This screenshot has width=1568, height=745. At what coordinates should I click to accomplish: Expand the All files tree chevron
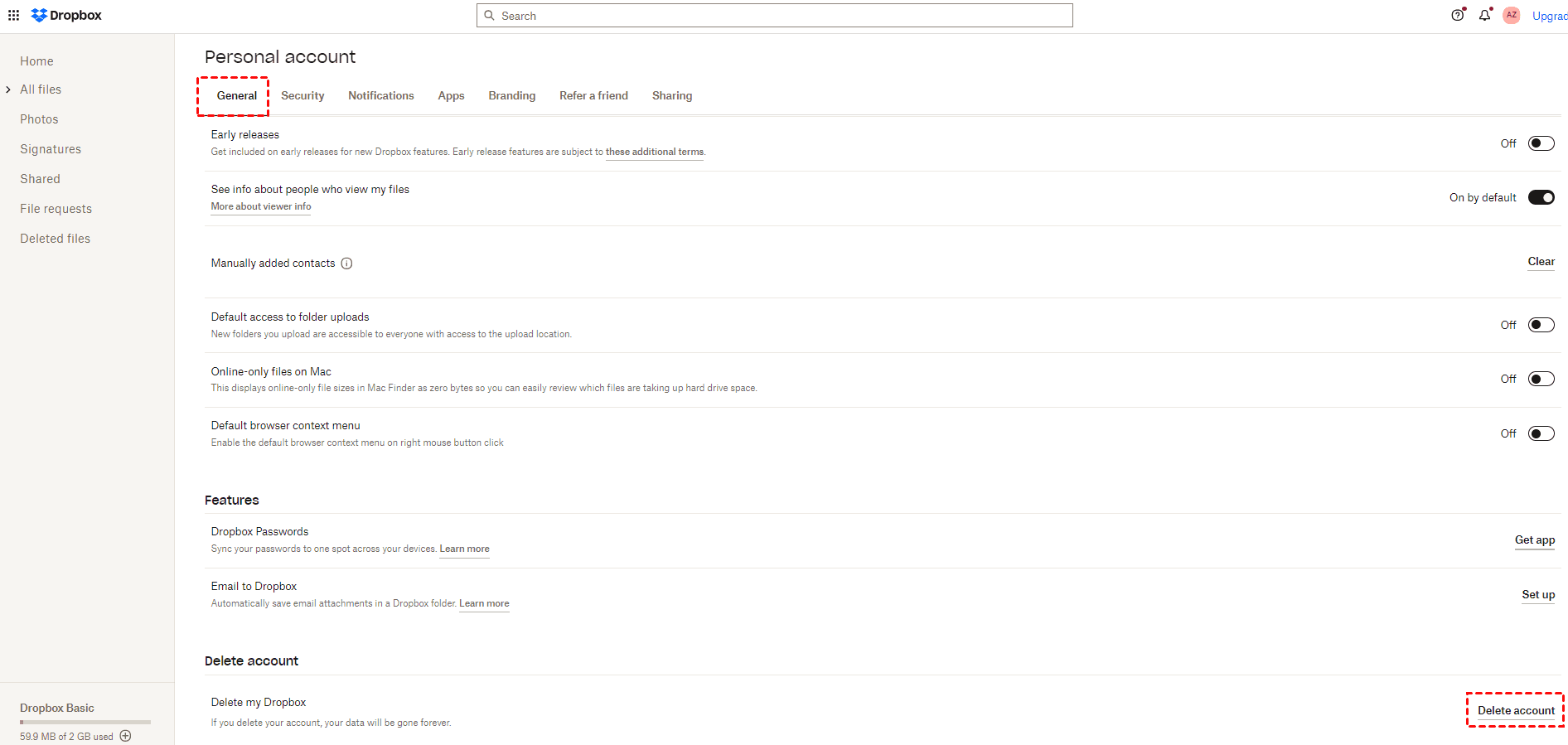click(x=8, y=89)
